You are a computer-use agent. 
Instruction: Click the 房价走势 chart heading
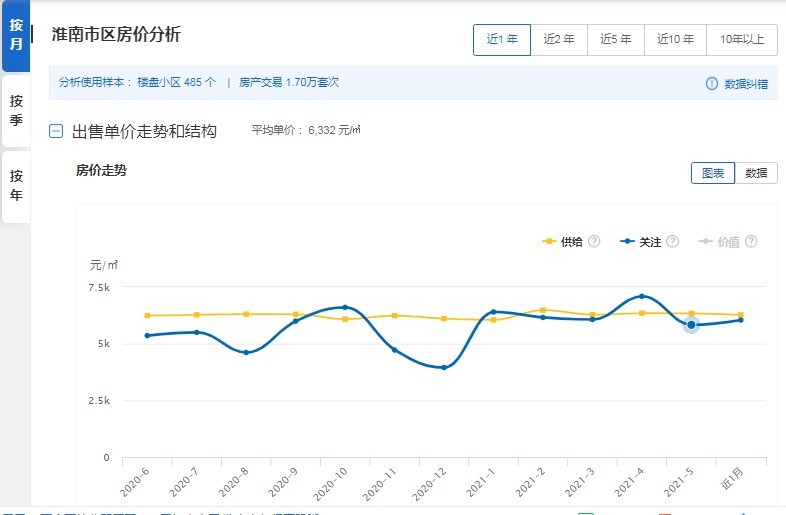pyautogui.click(x=101, y=170)
